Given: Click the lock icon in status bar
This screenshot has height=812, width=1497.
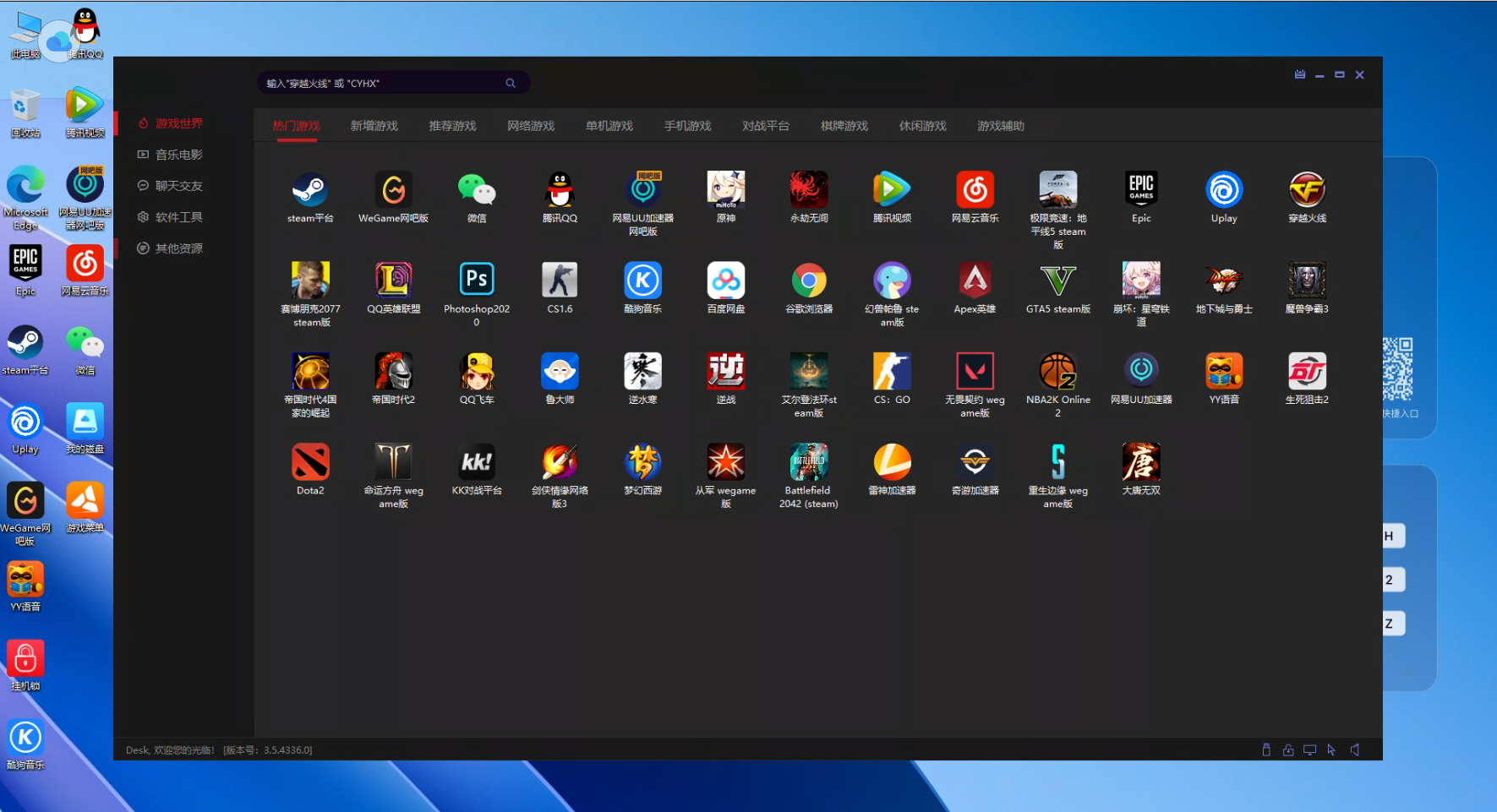Looking at the screenshot, I should click(1288, 749).
